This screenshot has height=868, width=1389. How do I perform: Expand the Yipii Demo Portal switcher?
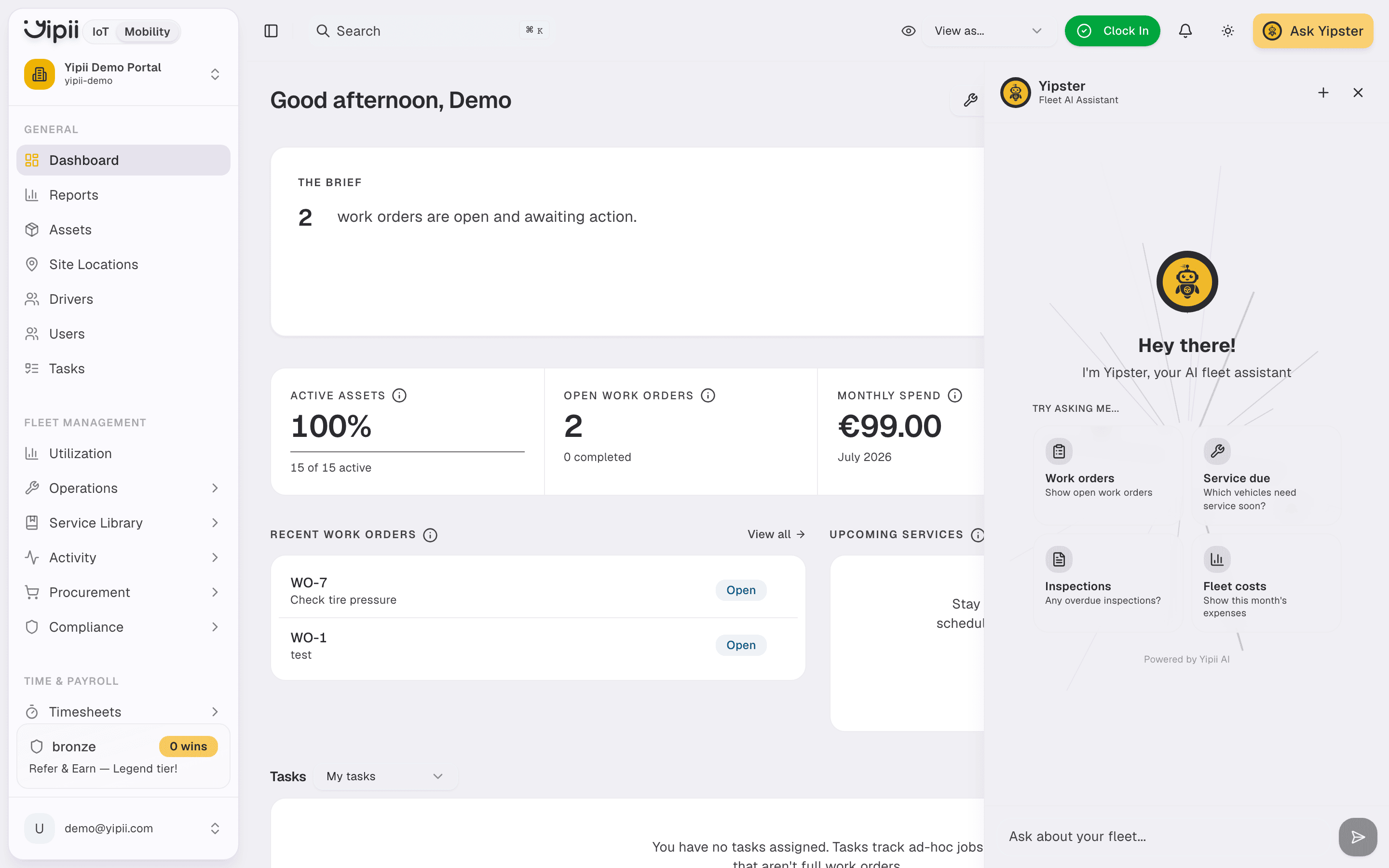coord(123,74)
